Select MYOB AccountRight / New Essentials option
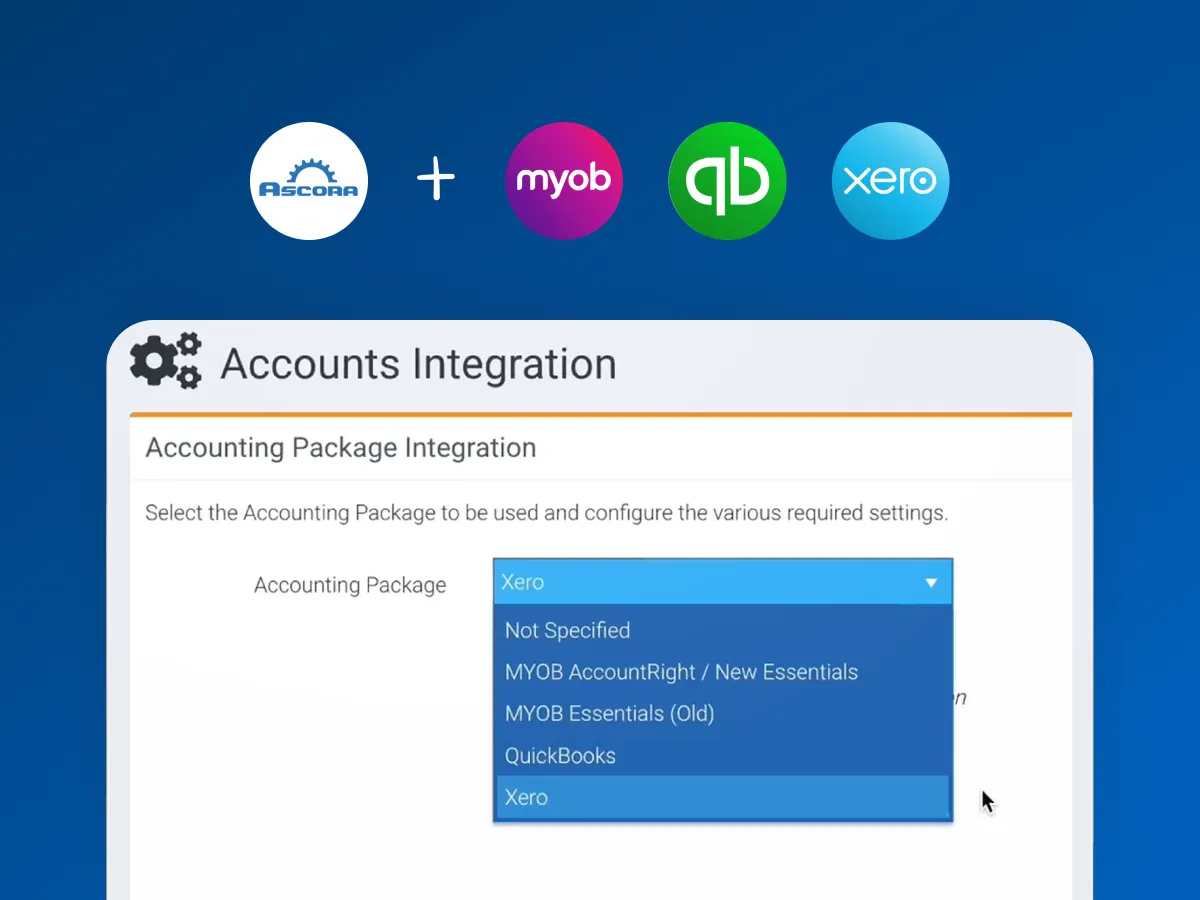Viewport: 1200px width, 900px height. tap(723, 672)
